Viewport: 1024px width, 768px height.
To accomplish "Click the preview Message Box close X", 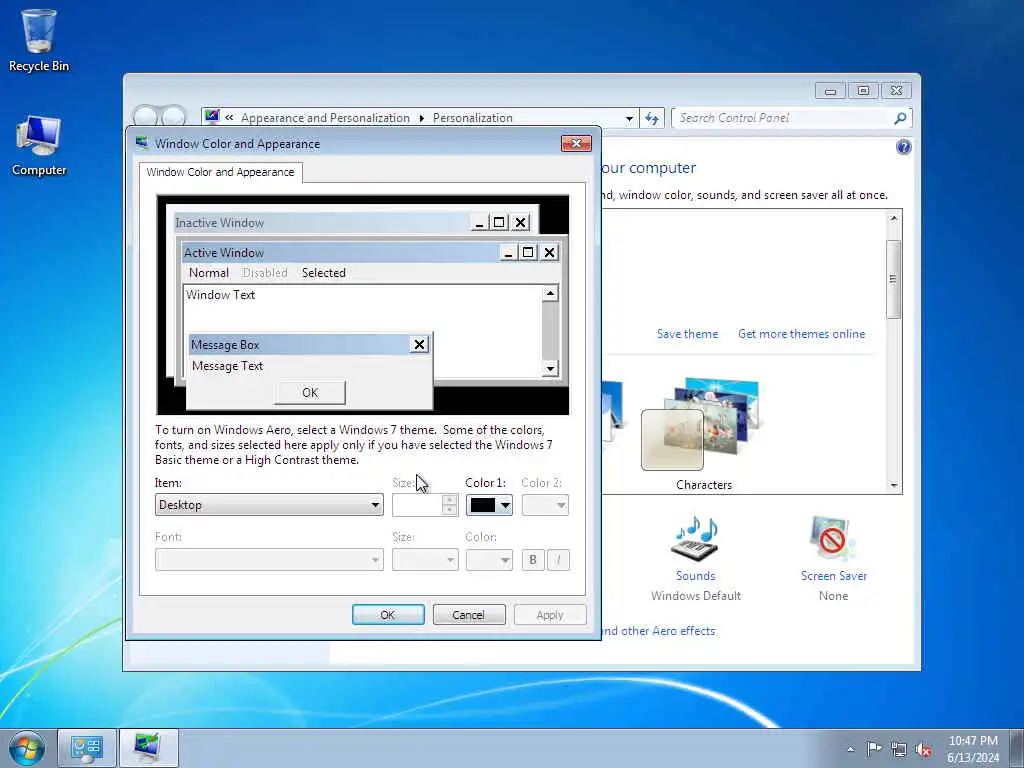I will (419, 344).
